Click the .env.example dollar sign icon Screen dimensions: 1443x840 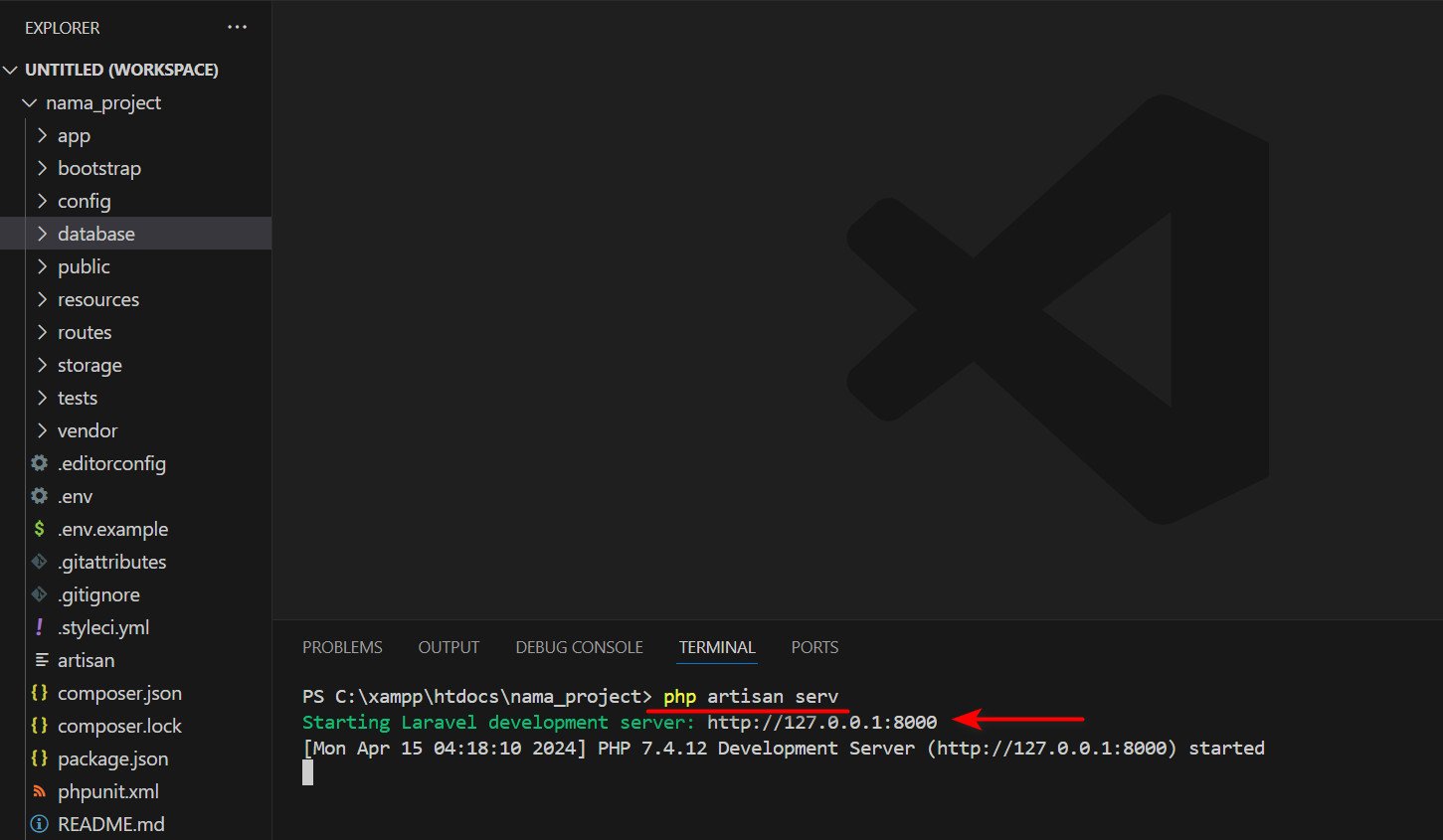40,528
